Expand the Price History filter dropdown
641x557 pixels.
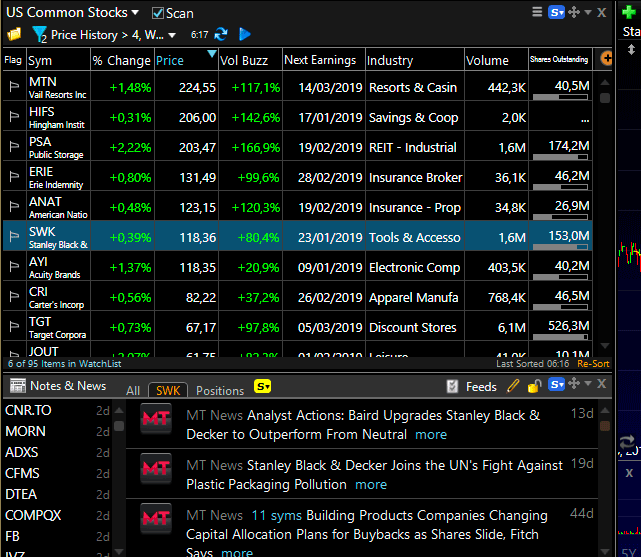pos(172,36)
